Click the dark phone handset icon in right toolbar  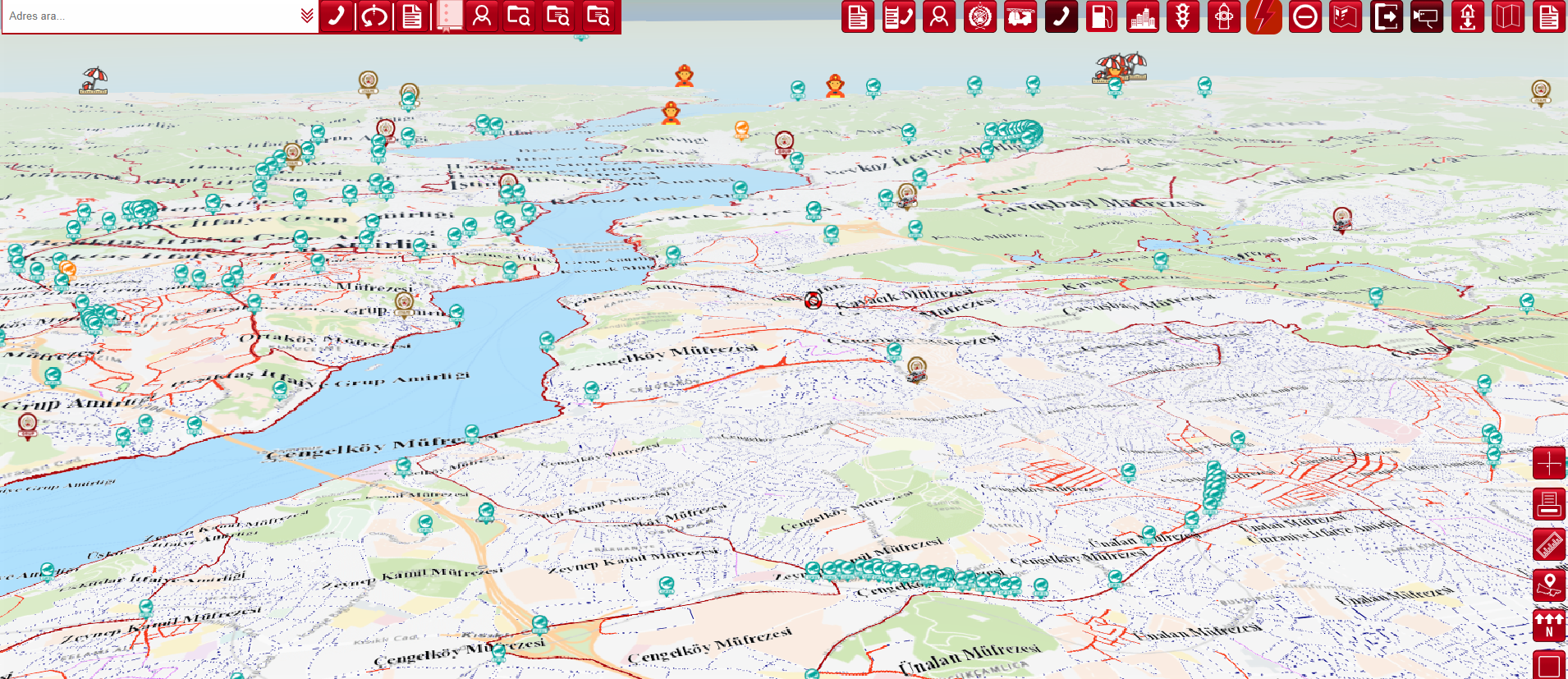pos(1061,16)
